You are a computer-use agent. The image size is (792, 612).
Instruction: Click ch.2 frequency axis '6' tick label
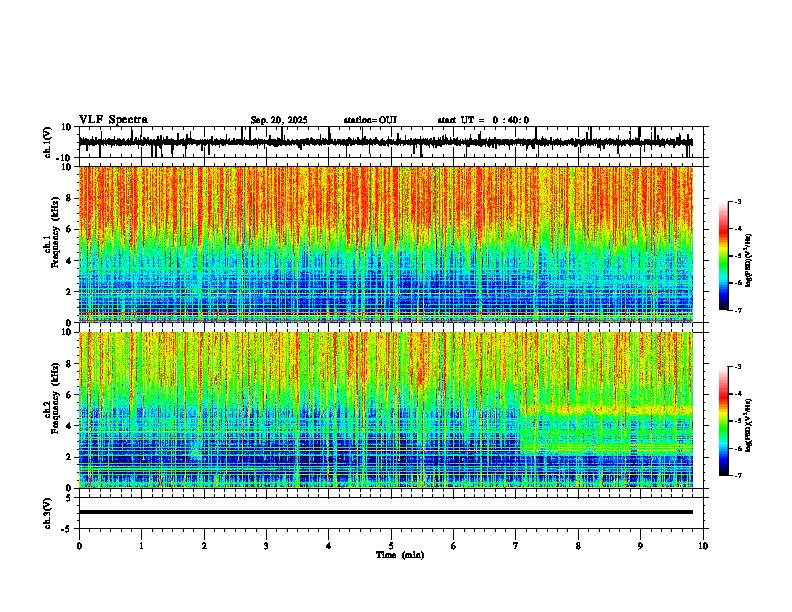click(x=70, y=395)
